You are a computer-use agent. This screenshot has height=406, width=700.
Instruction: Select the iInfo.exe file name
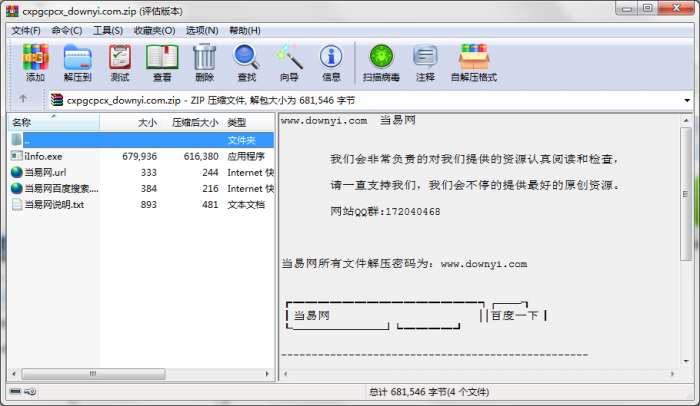click(x=43, y=156)
